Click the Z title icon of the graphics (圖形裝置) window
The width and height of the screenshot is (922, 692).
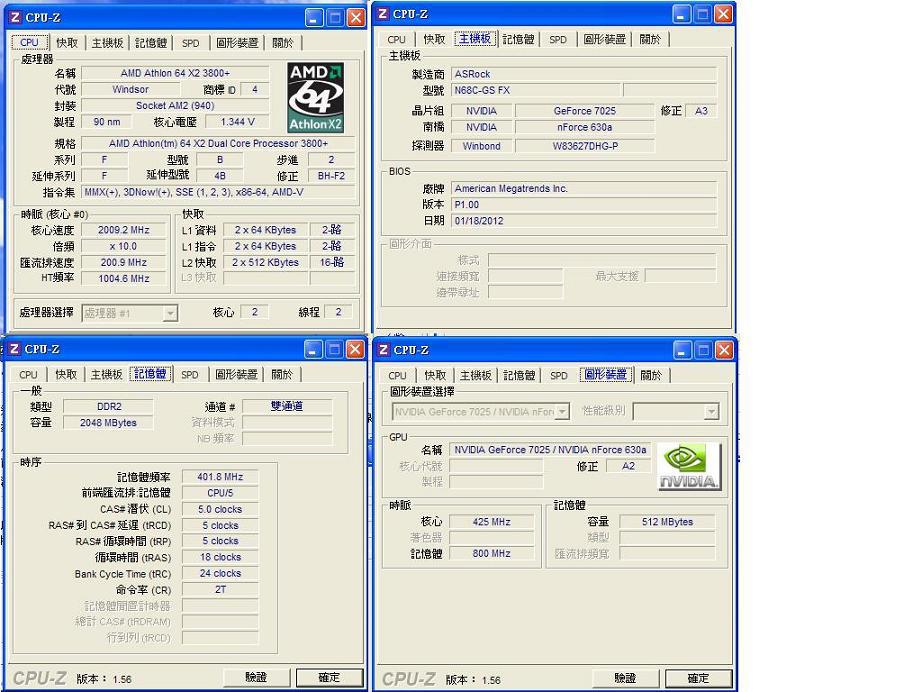[x=383, y=350]
